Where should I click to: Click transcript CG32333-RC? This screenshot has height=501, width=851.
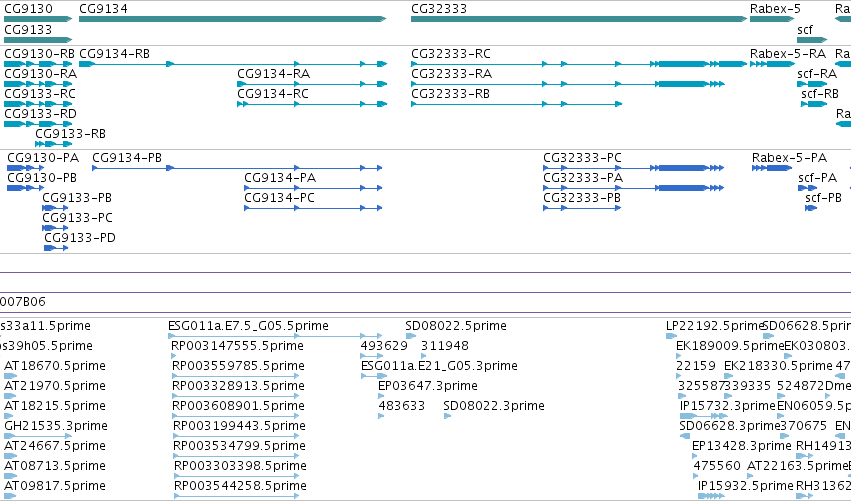pyautogui.click(x=451, y=54)
